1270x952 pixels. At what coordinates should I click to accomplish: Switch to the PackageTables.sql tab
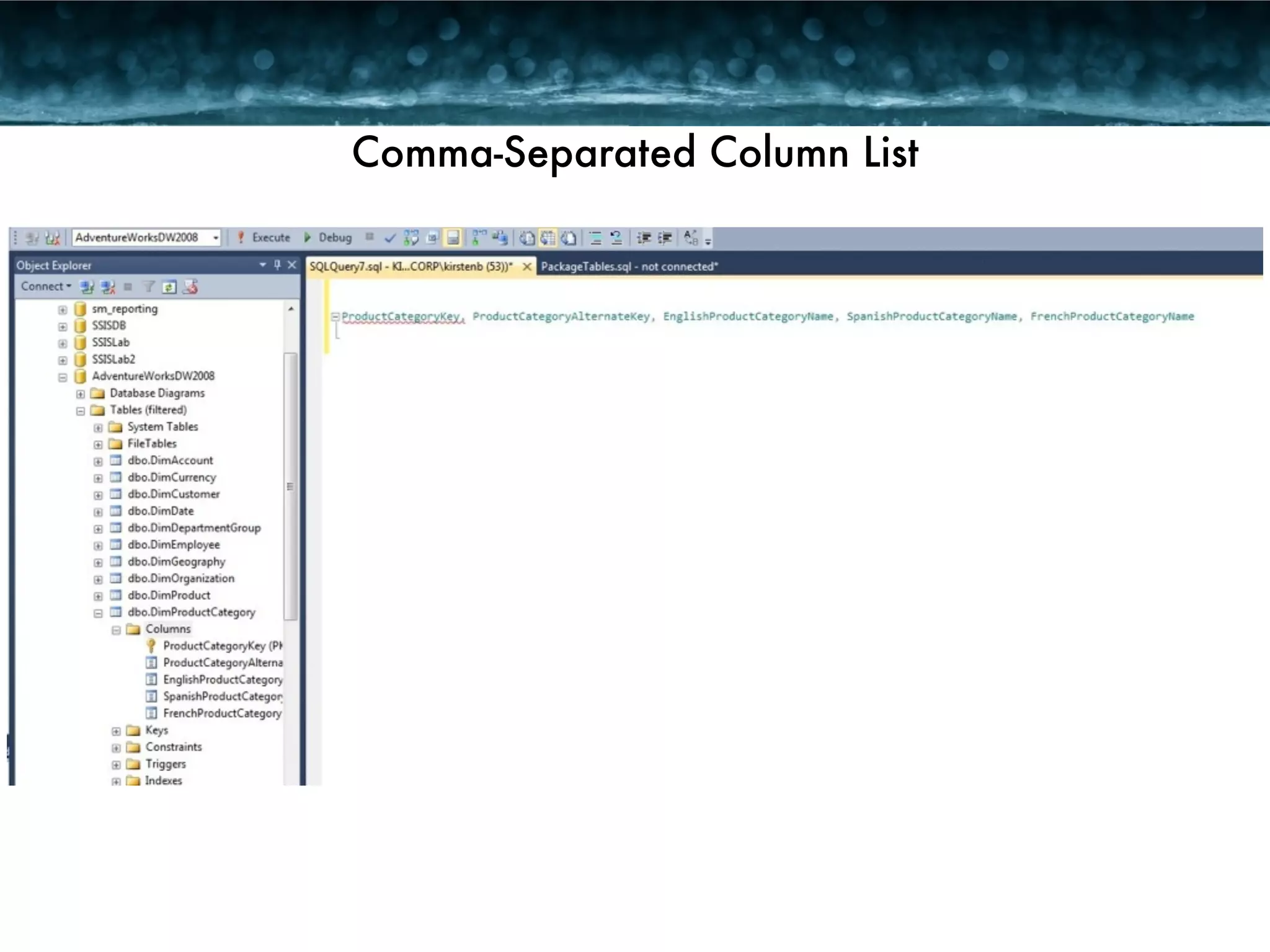coord(629,267)
